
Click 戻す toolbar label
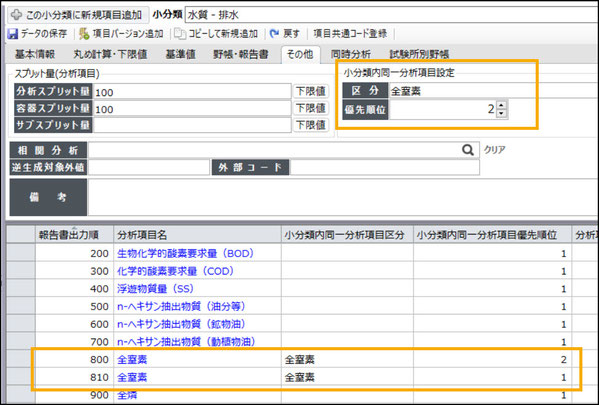291,34
